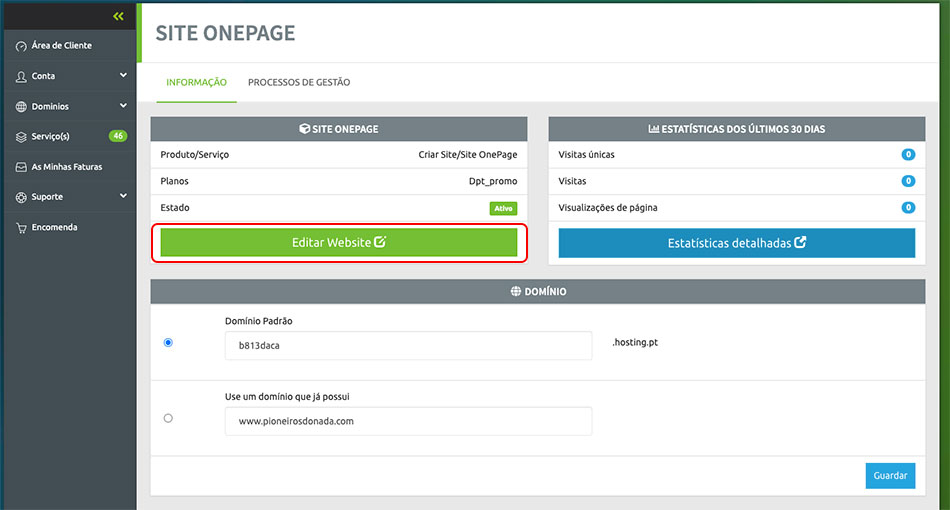Click the As Minhas Faturas invoice icon
This screenshot has width=950, height=510.
[x=21, y=167]
